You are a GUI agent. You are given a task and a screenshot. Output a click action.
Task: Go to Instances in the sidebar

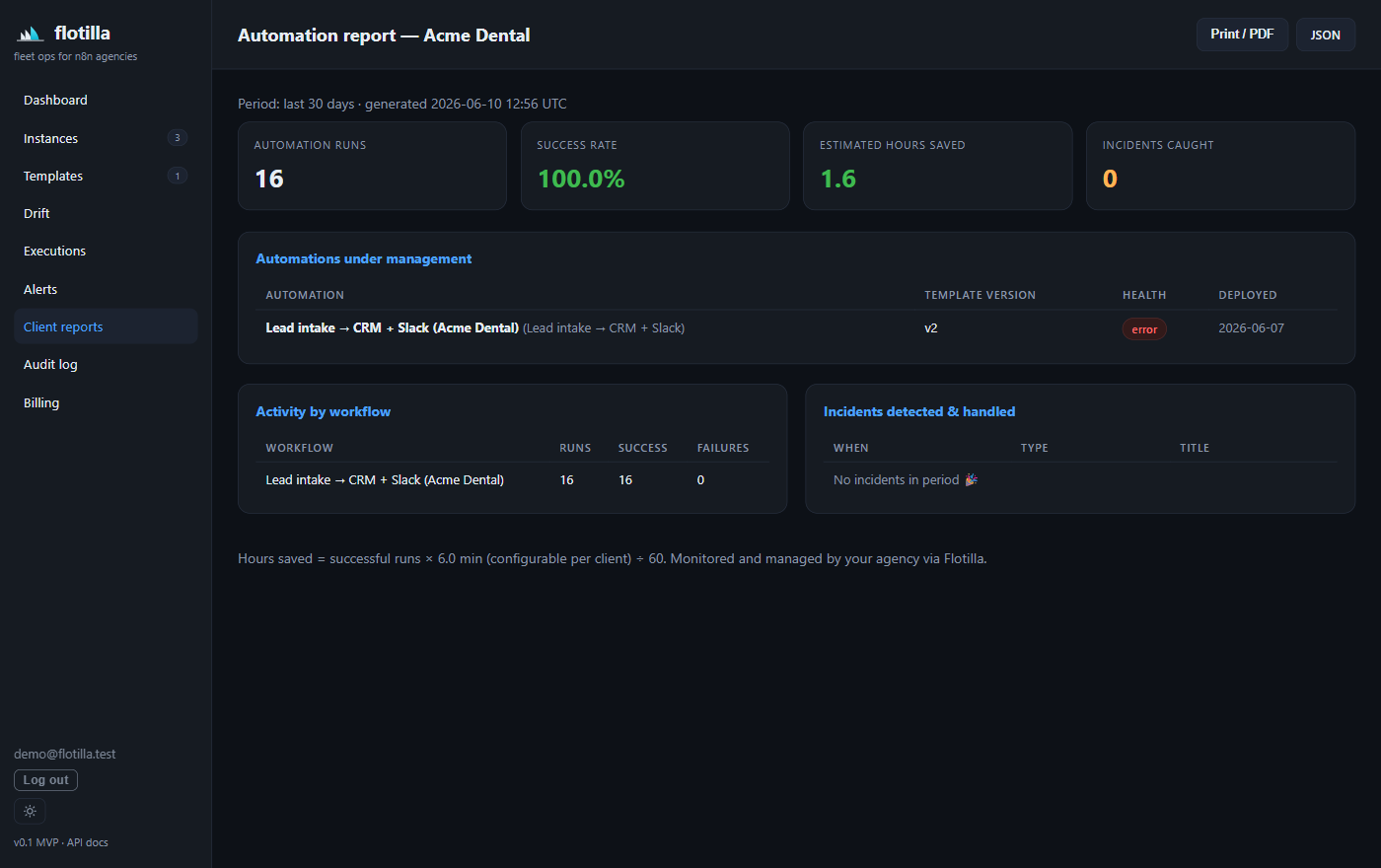coord(106,138)
